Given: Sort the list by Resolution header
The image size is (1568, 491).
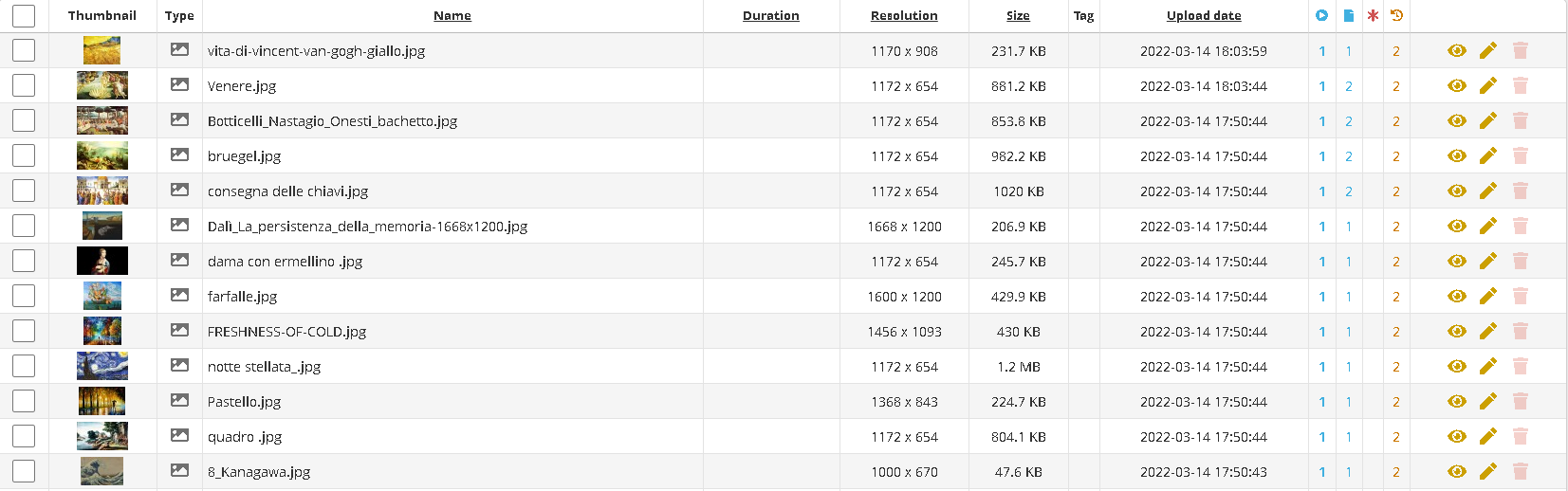Looking at the screenshot, I should tap(904, 15).
